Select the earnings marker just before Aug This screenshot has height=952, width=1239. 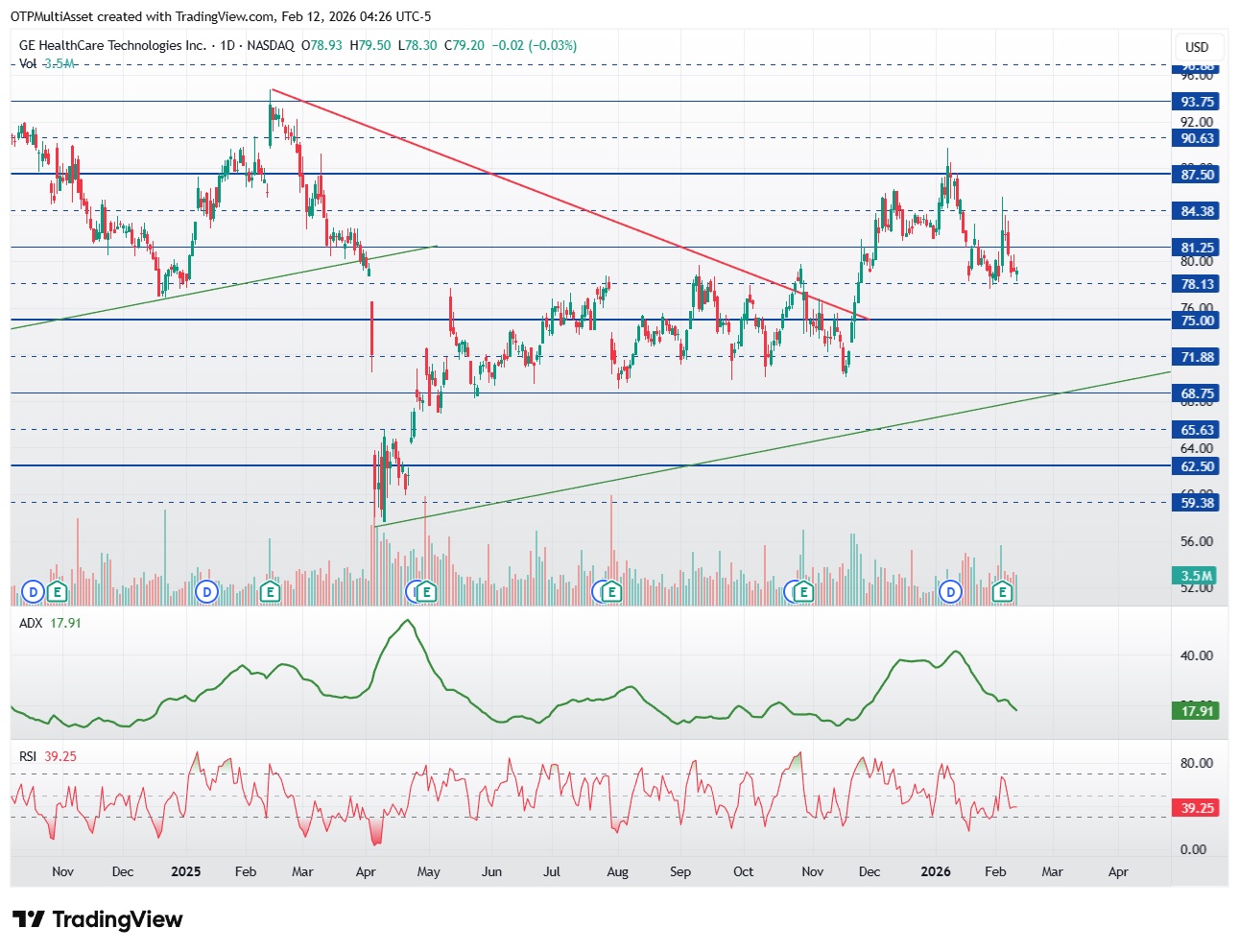click(x=610, y=592)
